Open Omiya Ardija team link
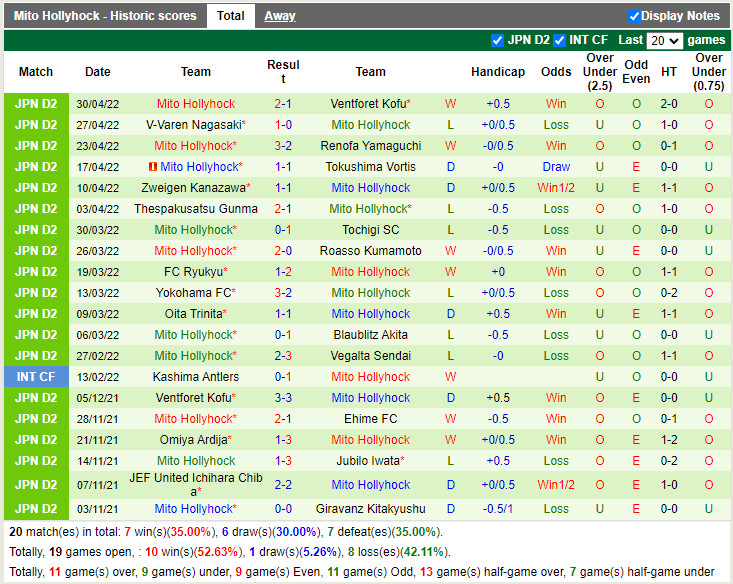This screenshot has height=584, width=733. click(x=196, y=440)
